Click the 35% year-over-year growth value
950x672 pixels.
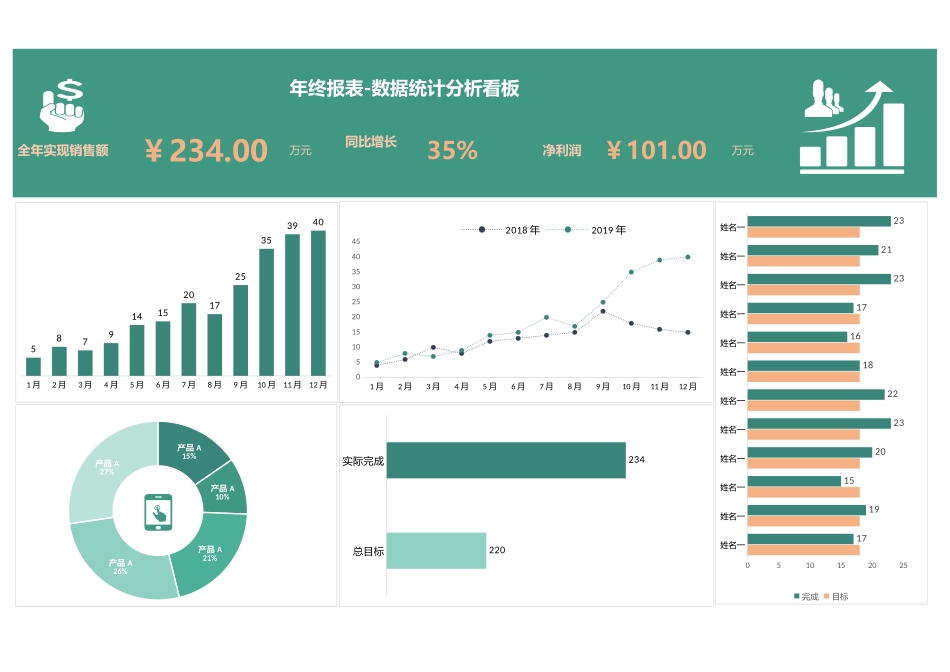point(452,150)
